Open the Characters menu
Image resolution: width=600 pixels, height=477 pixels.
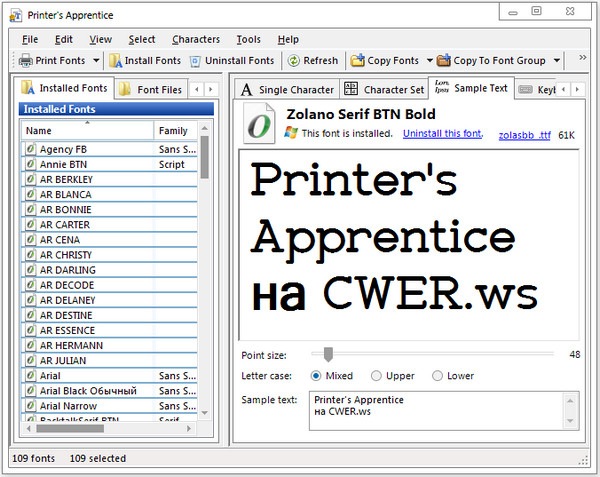196,39
